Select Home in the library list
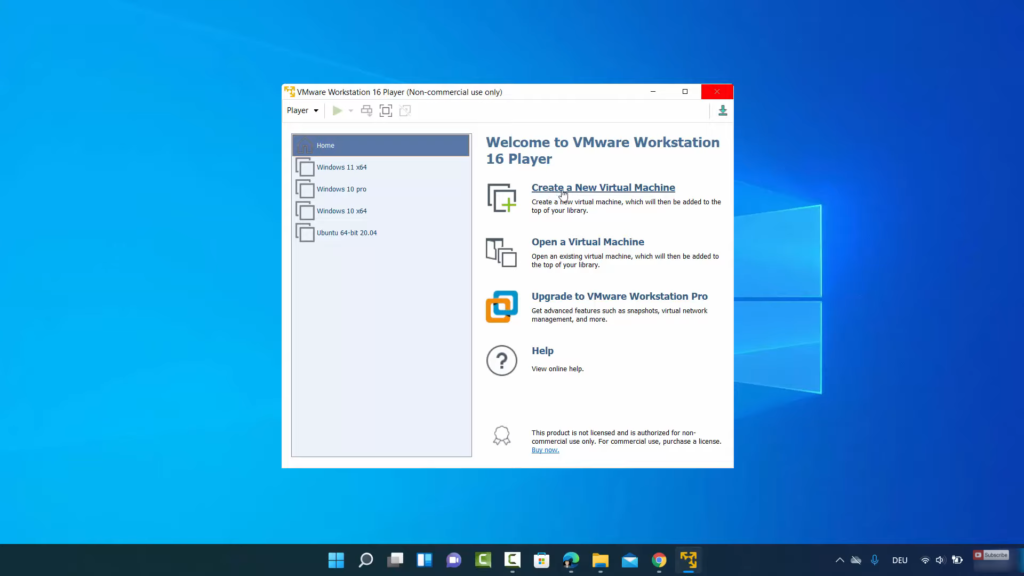The height and width of the screenshot is (576, 1024). [x=380, y=146]
